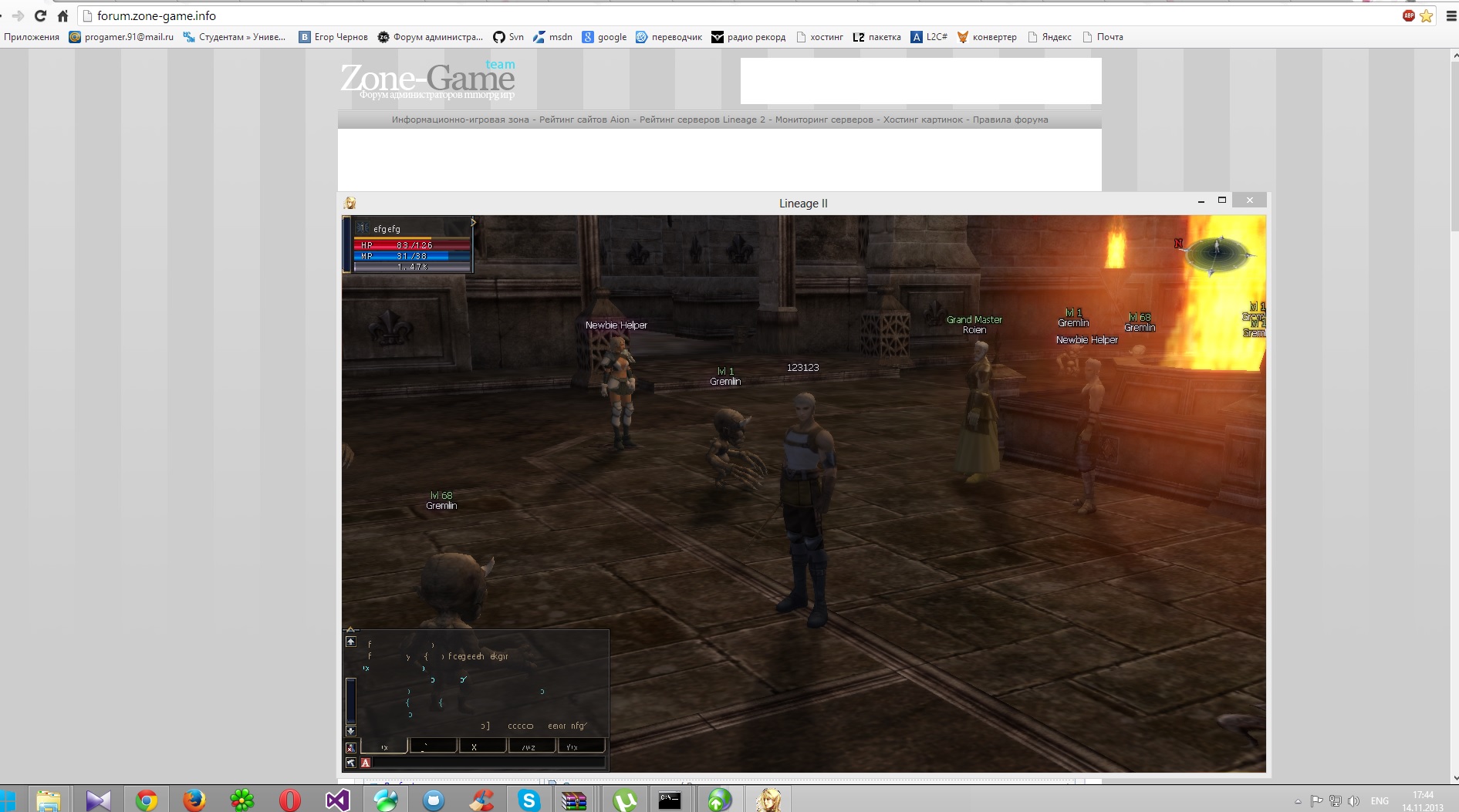Viewport: 1459px width, 812px height.
Task: Show hidden tray icons arrow
Action: pyautogui.click(x=1298, y=801)
